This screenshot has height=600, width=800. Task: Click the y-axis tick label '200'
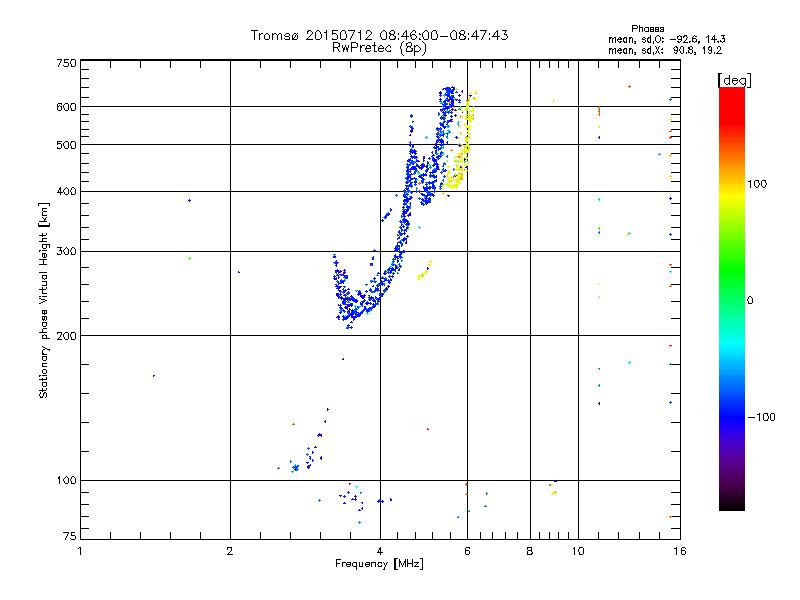pyautogui.click(x=66, y=336)
